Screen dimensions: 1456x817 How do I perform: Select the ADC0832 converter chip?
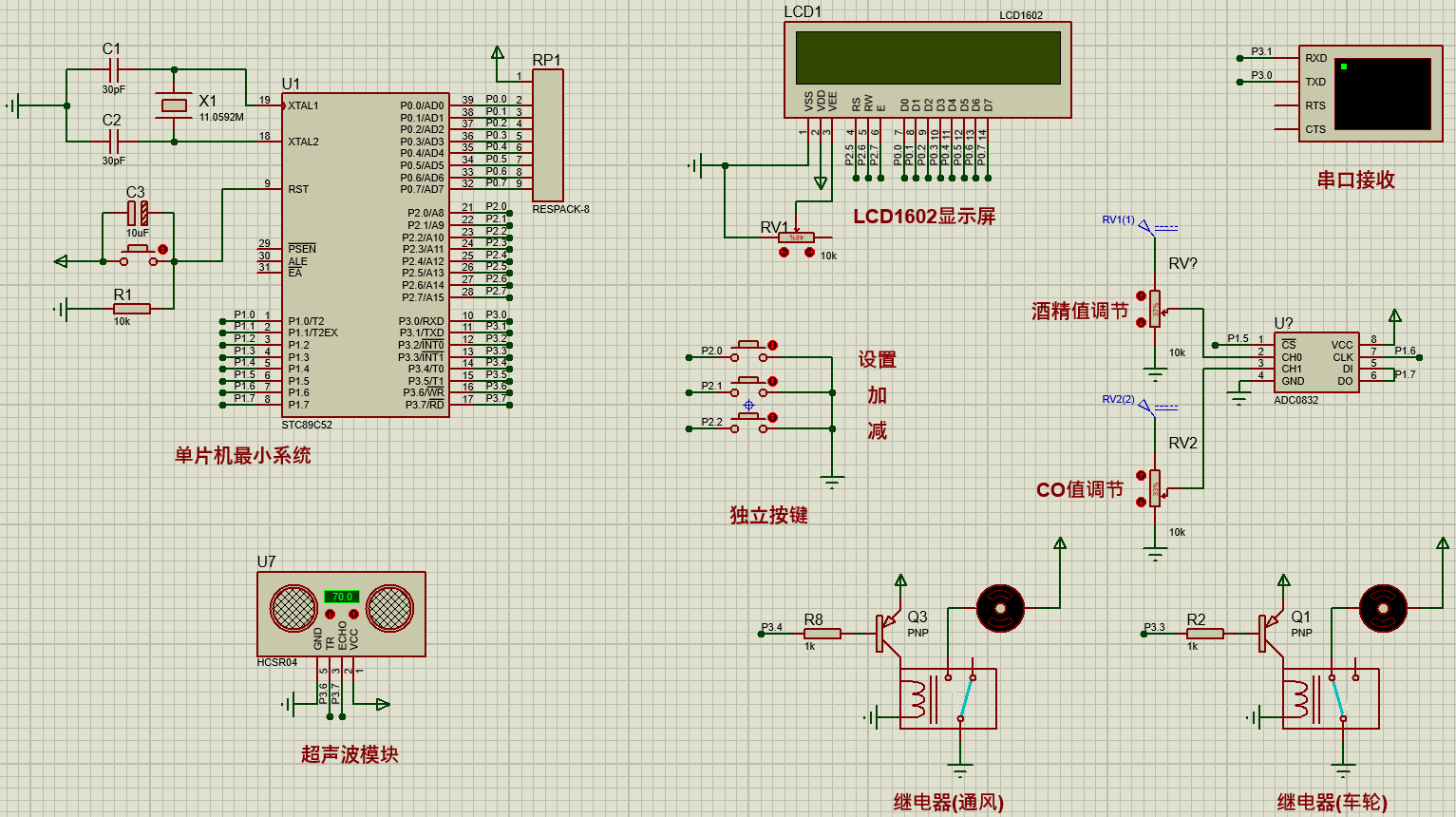pyautogui.click(x=1316, y=363)
